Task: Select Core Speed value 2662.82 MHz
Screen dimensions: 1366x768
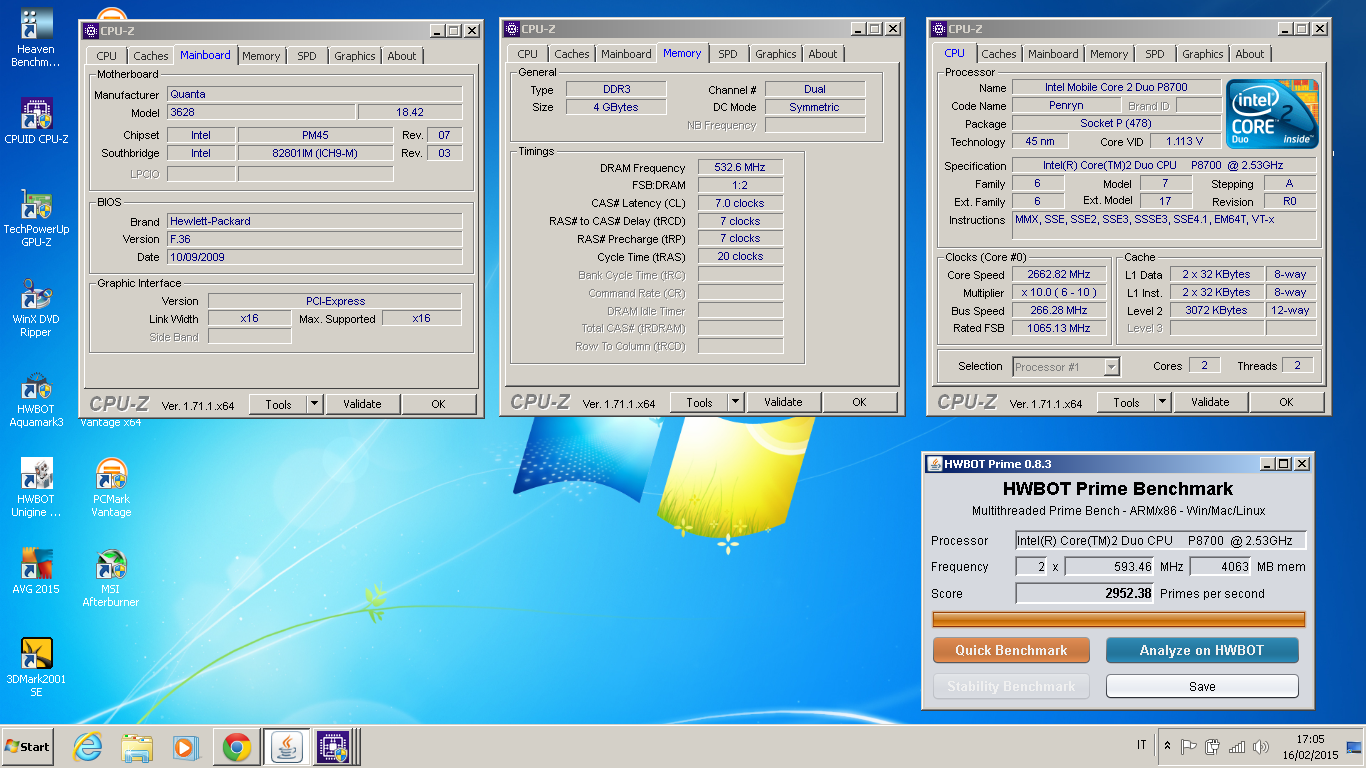Action: tap(1059, 274)
